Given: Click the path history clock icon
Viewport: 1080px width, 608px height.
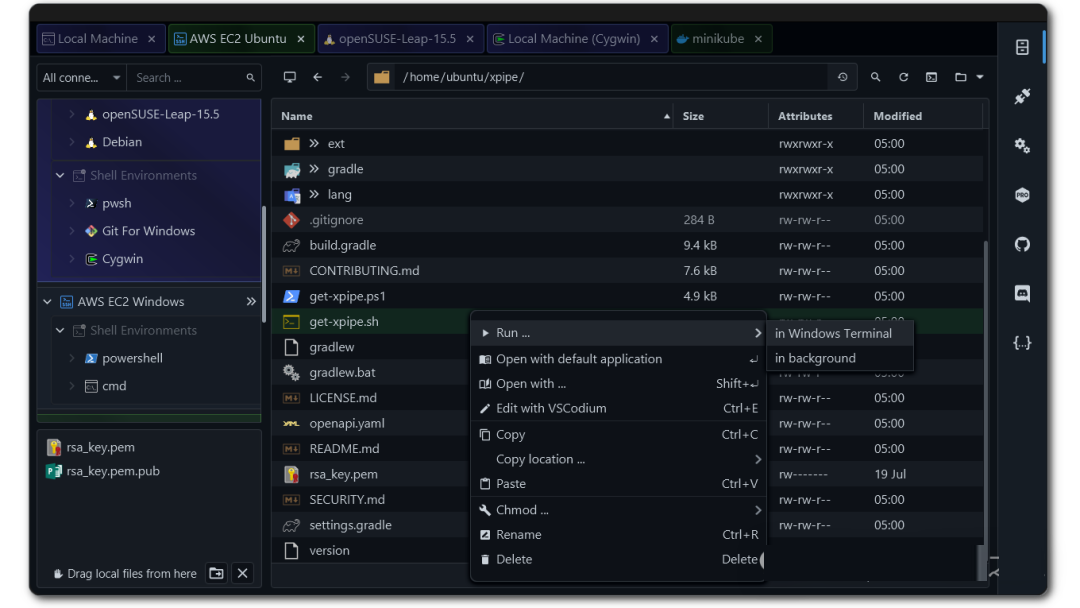Looking at the screenshot, I should click(843, 77).
